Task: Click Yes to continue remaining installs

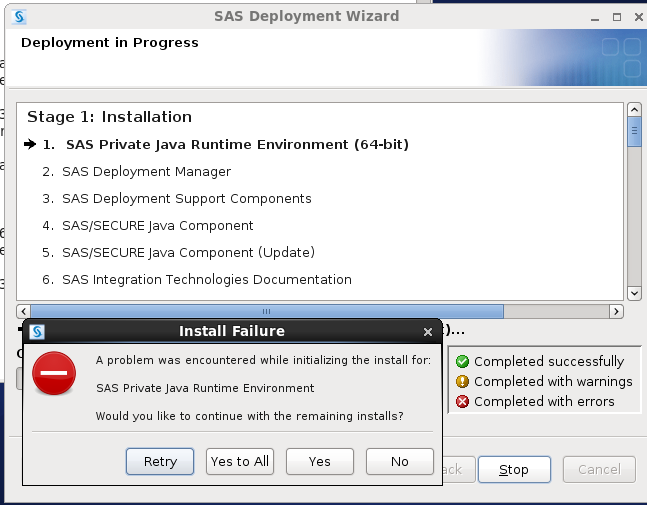Action: pyautogui.click(x=320, y=461)
